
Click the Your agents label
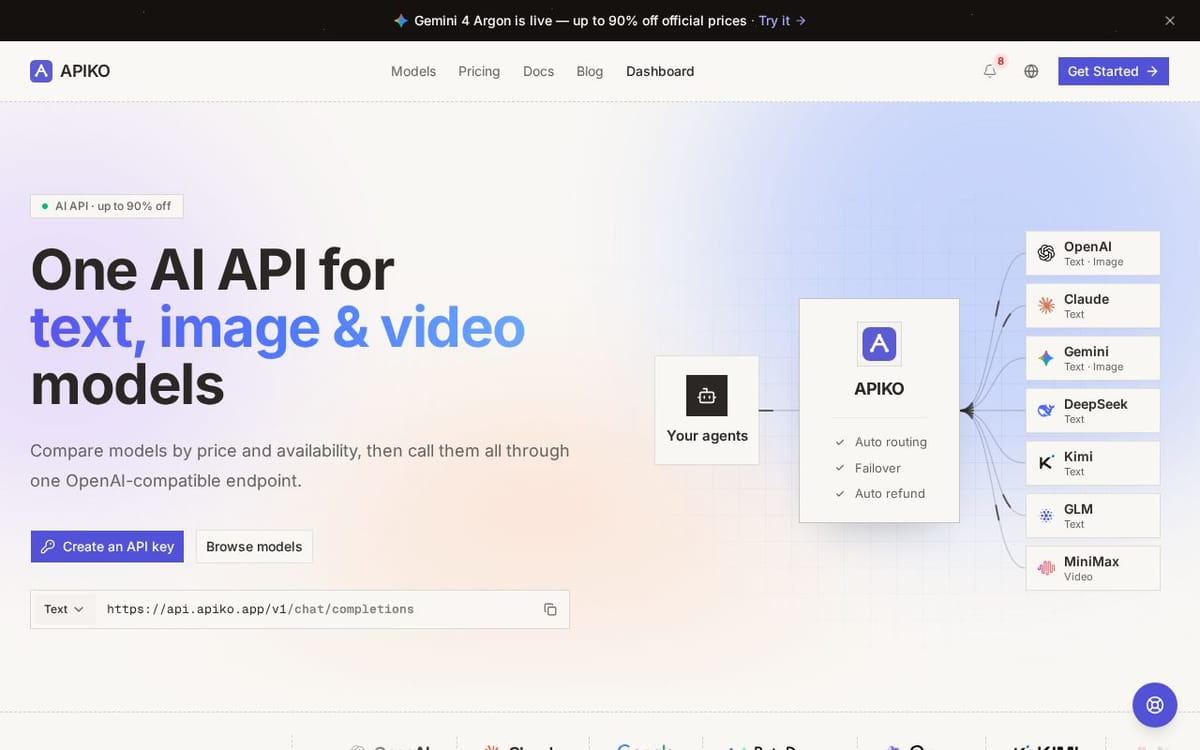click(x=707, y=436)
